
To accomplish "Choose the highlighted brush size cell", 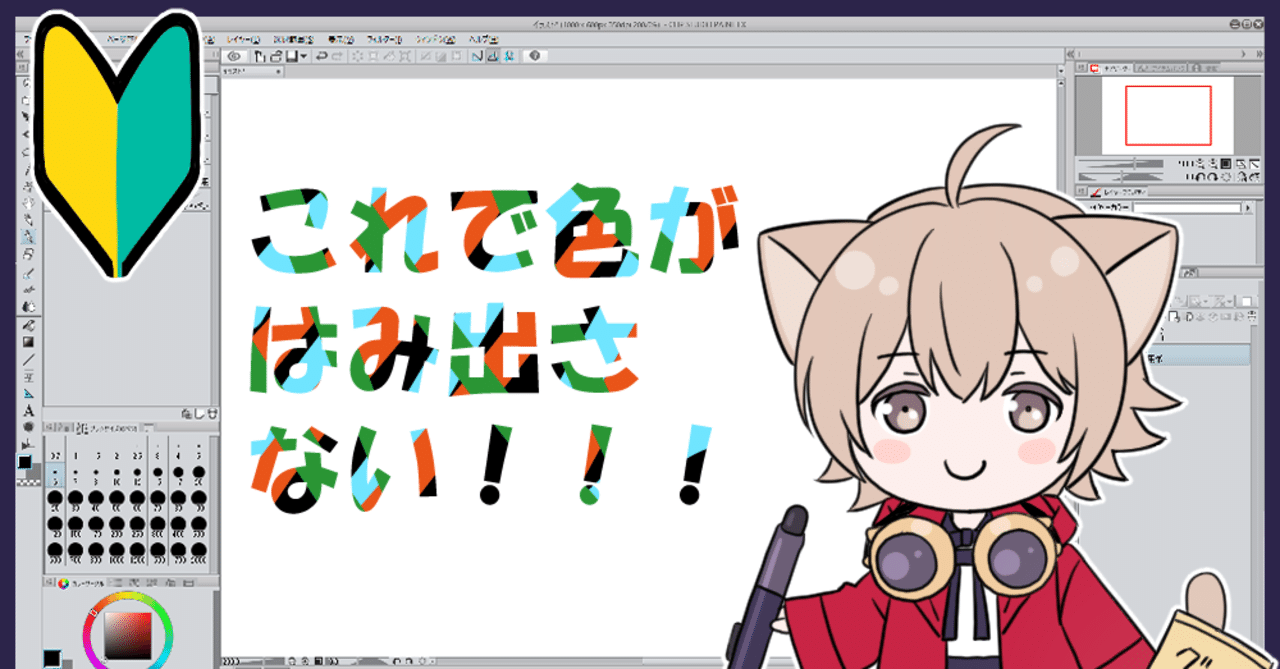I will 55,475.
